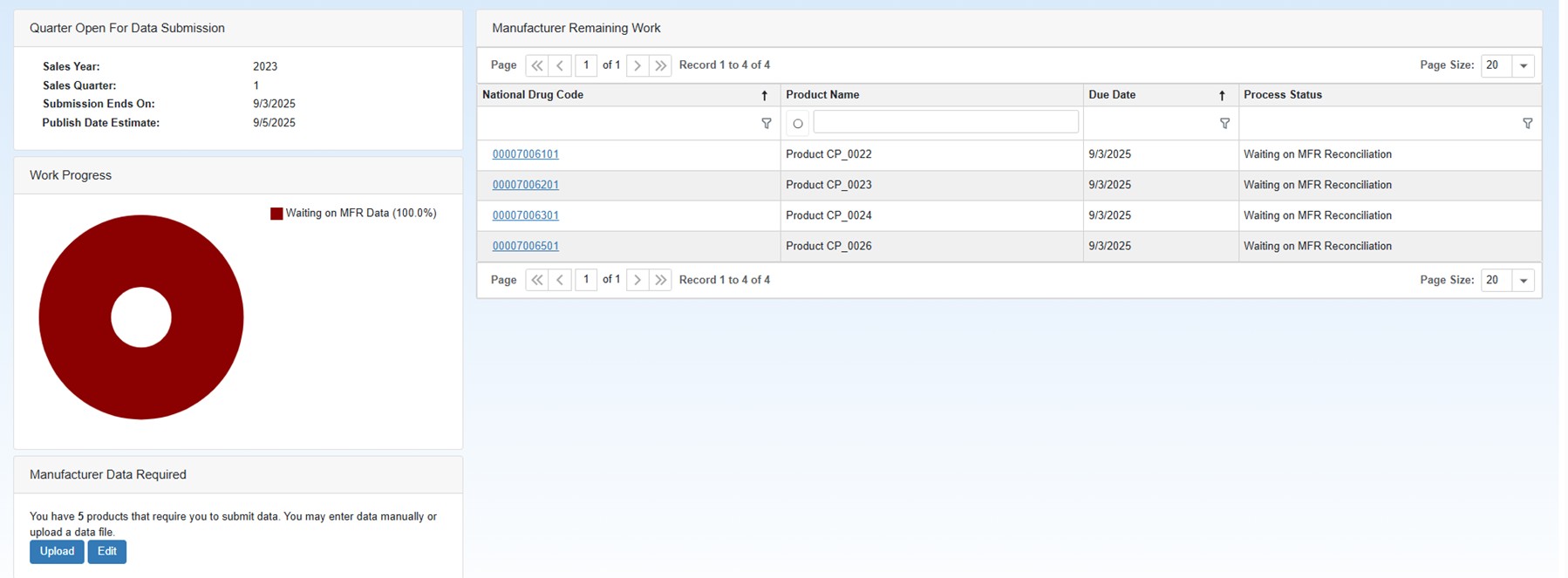The width and height of the screenshot is (1568, 578).
Task: Open drug code 00007006501 link
Action: pos(526,246)
